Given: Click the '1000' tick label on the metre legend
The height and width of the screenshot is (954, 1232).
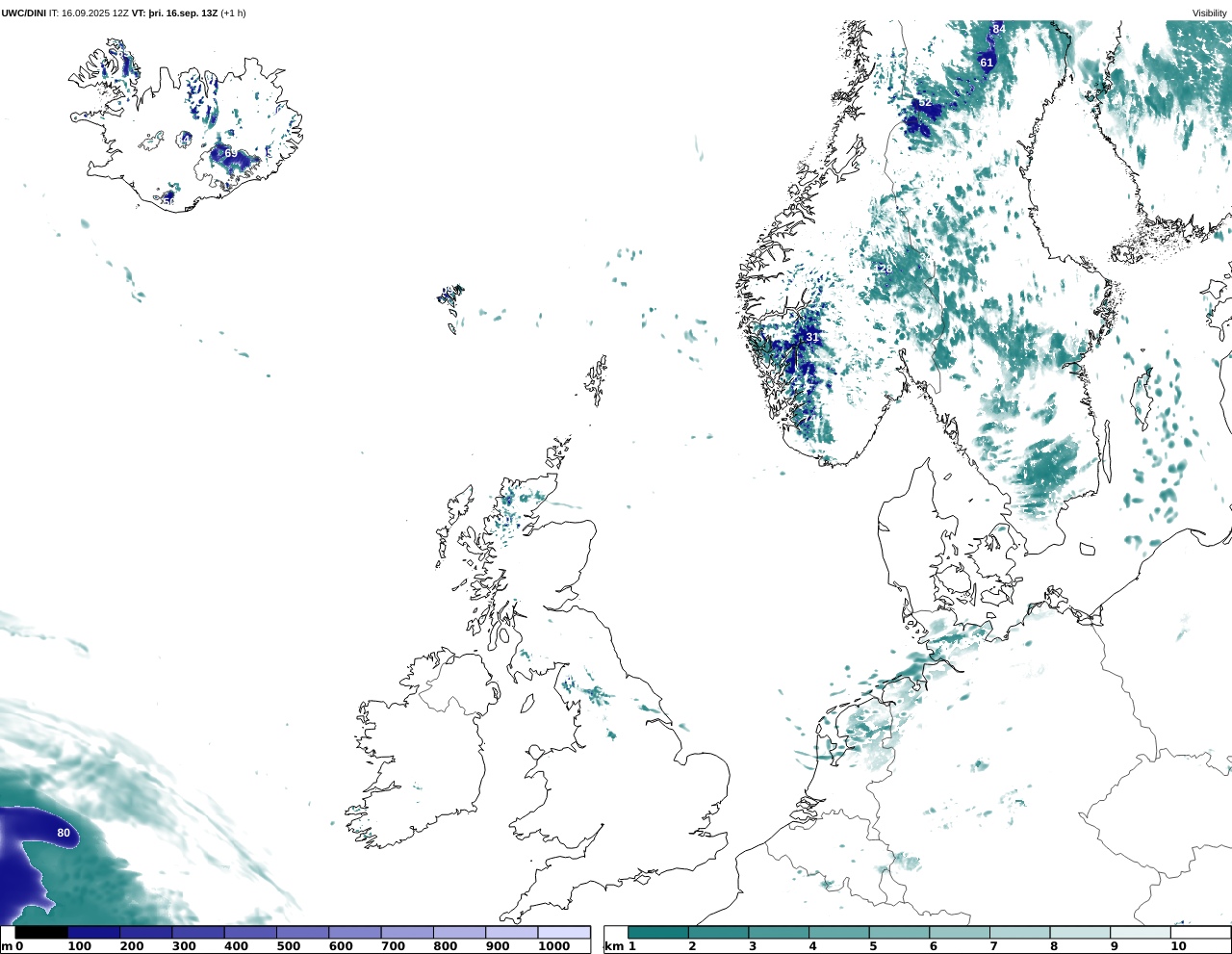Looking at the screenshot, I should tap(553, 946).
